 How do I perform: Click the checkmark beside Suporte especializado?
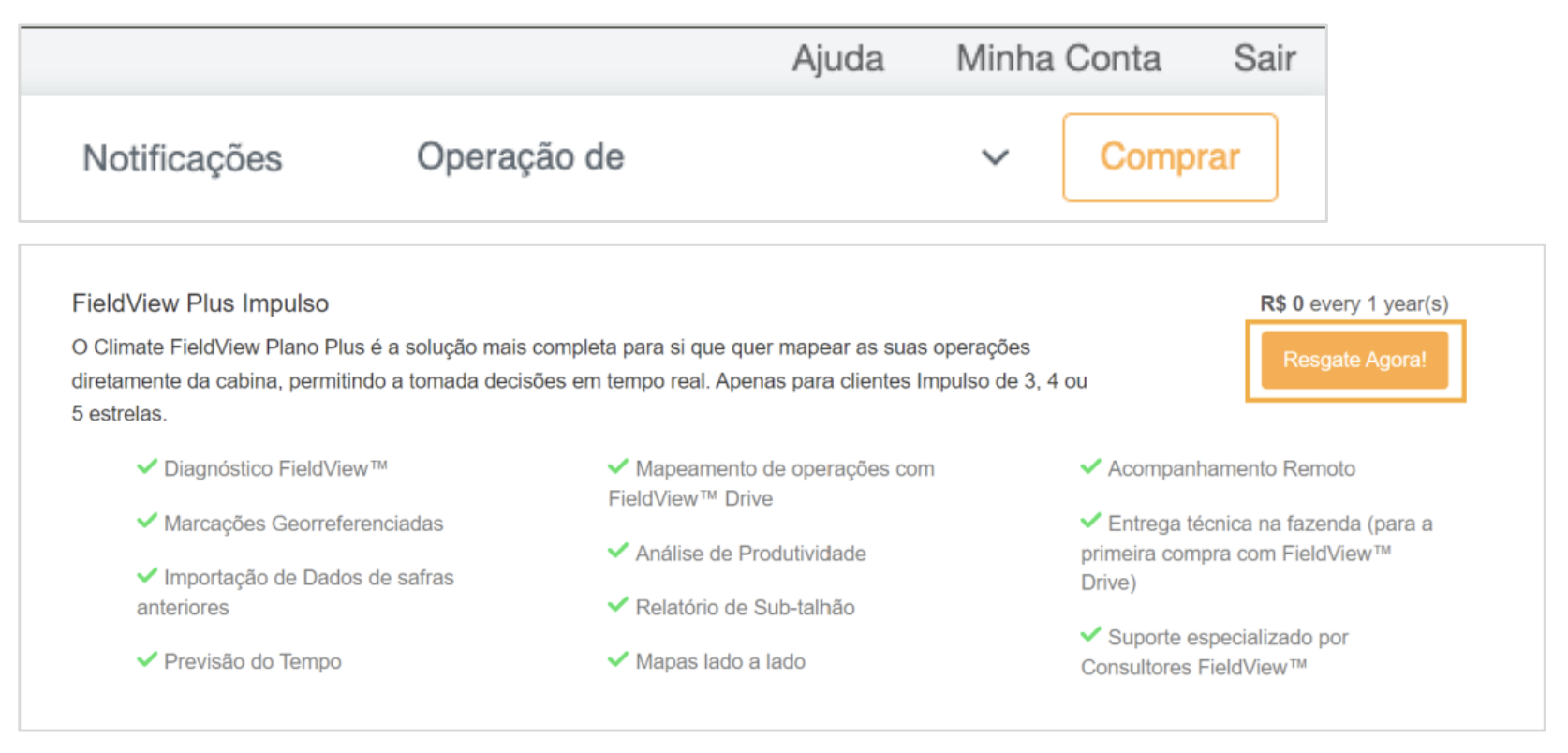(x=1090, y=635)
